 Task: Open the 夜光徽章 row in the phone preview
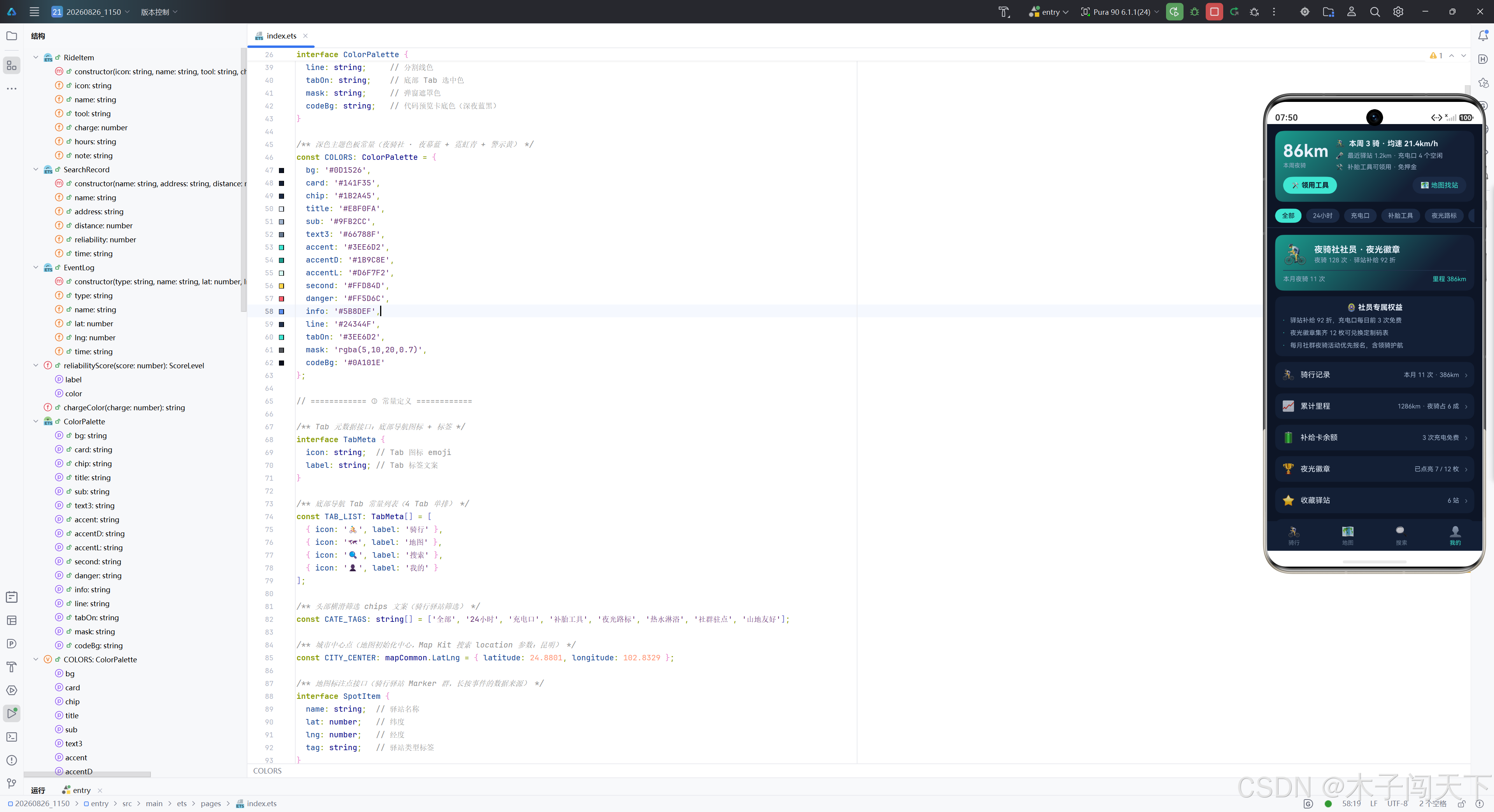[1375, 468]
